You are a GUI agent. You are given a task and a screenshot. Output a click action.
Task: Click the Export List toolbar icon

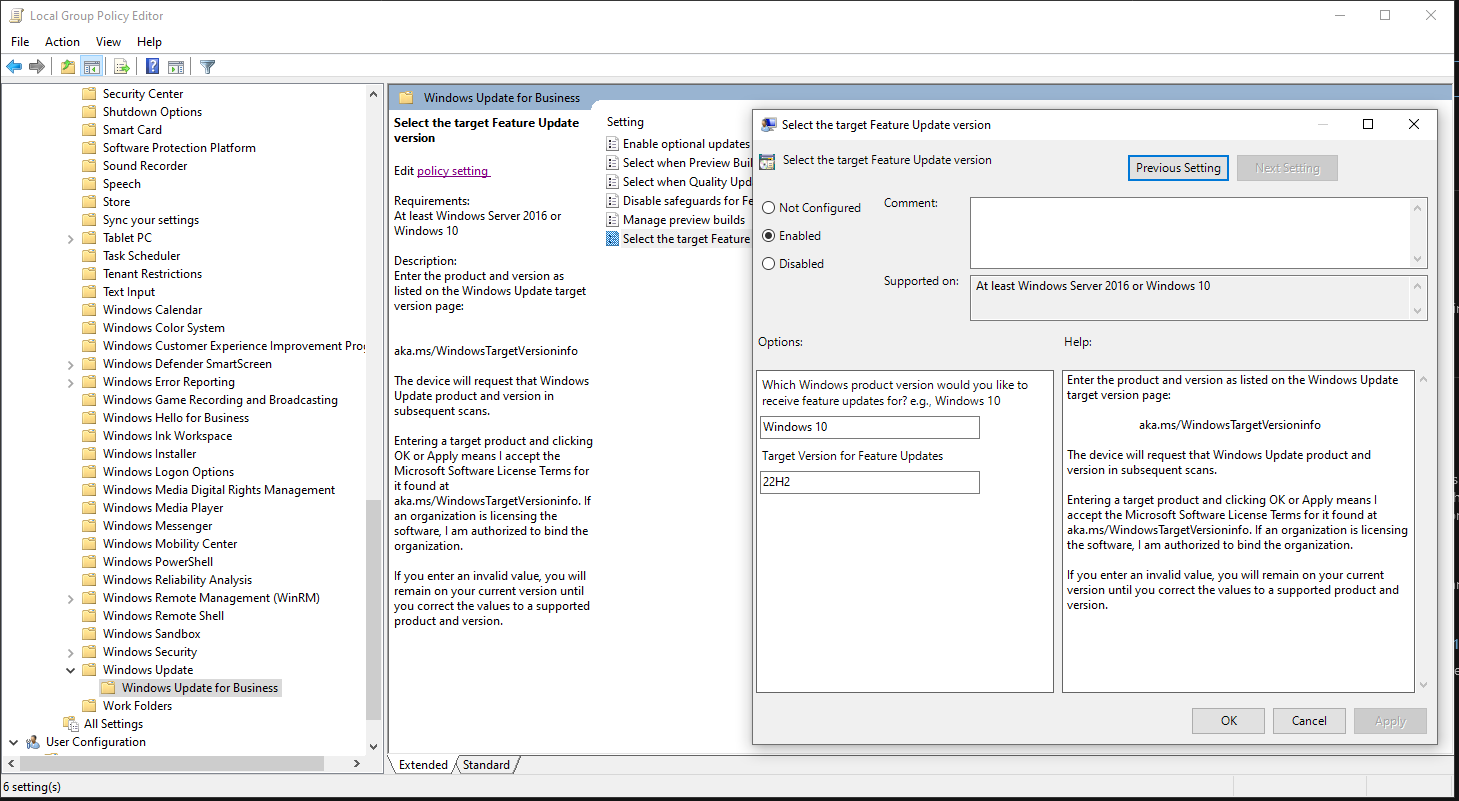point(121,67)
